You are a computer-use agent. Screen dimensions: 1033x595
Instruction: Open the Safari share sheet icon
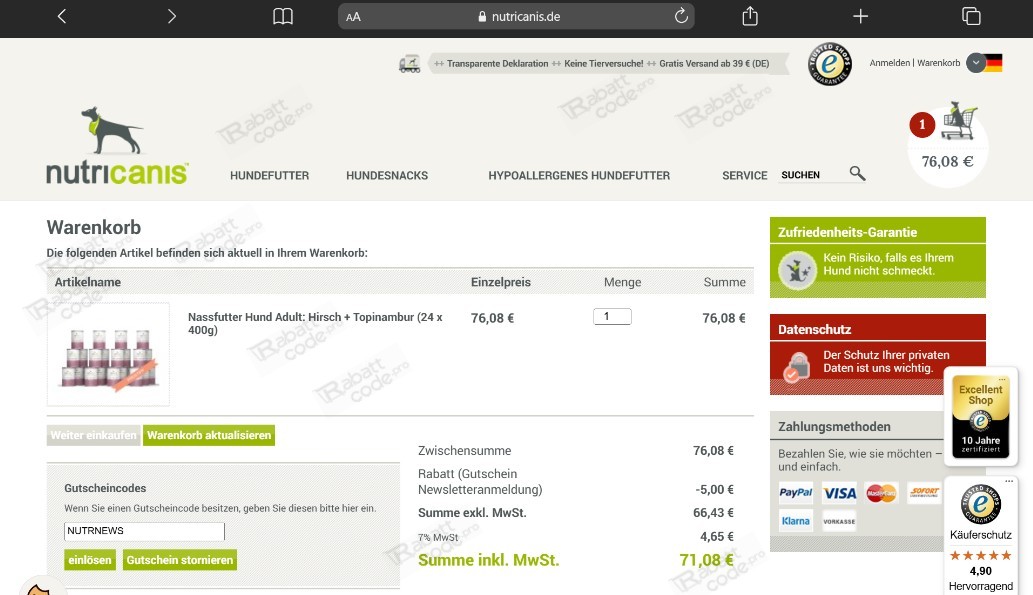750,16
